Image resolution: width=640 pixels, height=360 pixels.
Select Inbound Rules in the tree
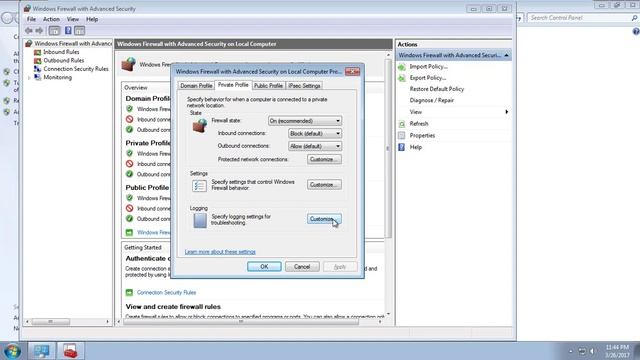coord(61,52)
